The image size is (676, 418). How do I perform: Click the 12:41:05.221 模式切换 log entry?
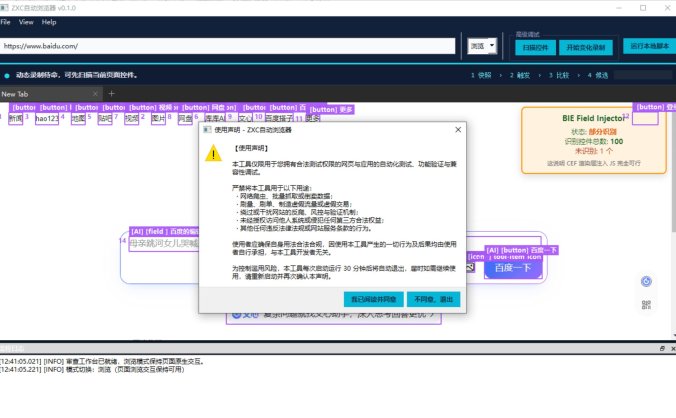pos(92,370)
